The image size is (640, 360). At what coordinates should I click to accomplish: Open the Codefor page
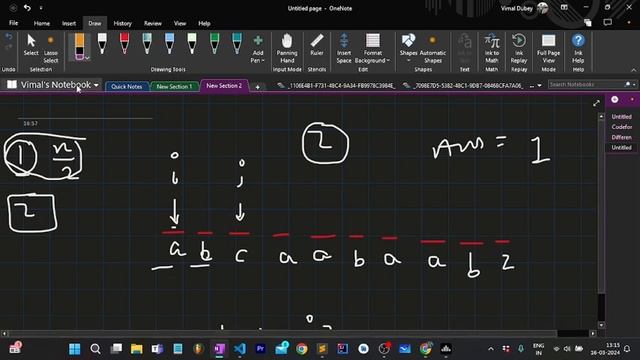(x=622, y=127)
